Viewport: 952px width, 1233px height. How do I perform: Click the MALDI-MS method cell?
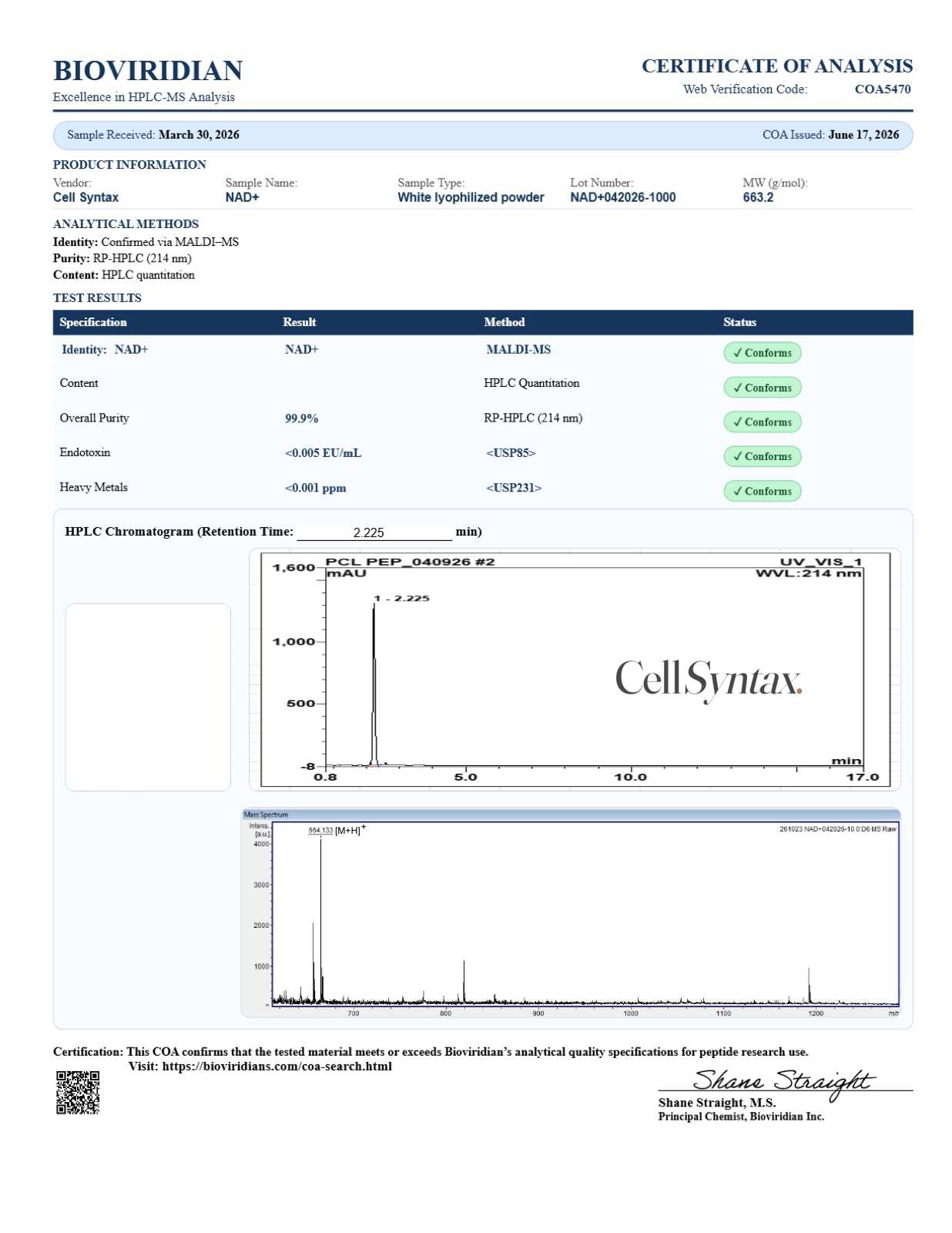[518, 350]
